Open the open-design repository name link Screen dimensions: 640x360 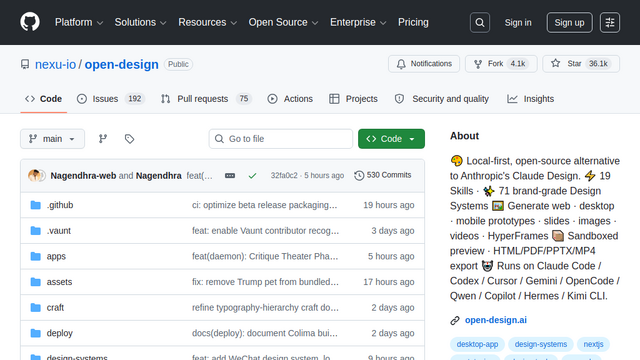[x=122, y=64]
